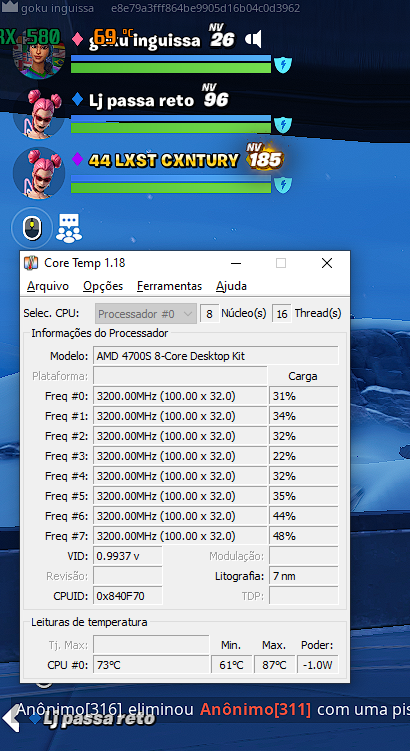Click the AMD 4700S model field

216,356
